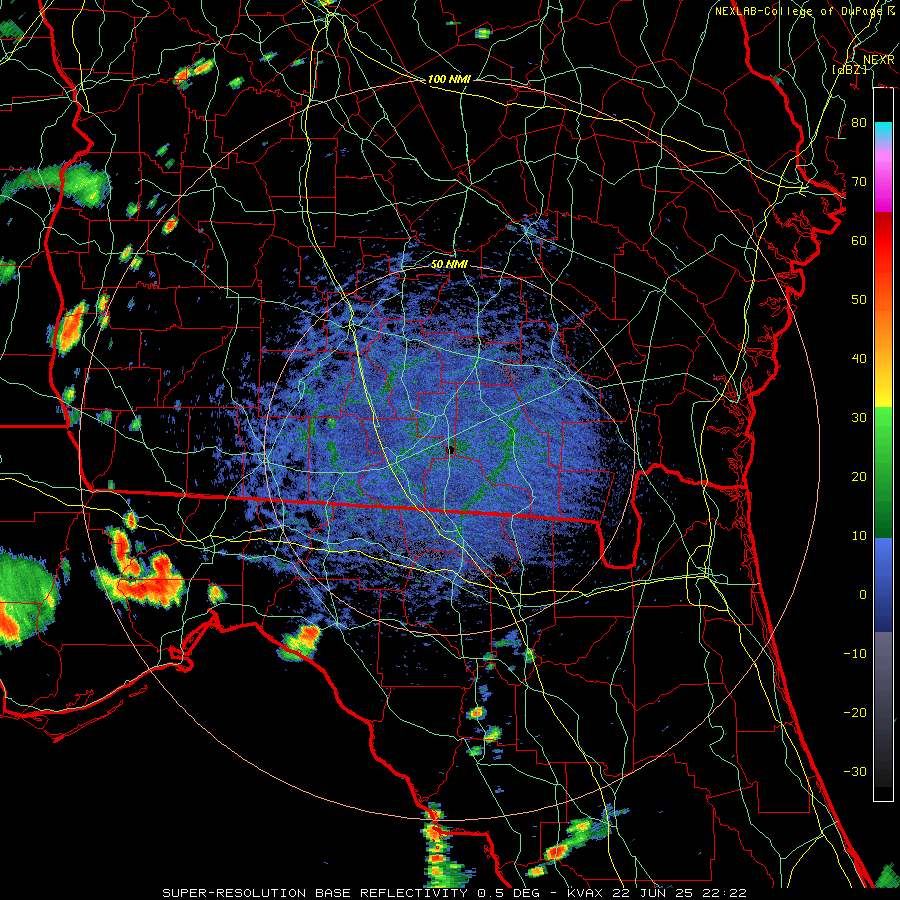900x900 pixels.
Task: Click the KVAX radar site marker at center
Action: (x=451, y=449)
